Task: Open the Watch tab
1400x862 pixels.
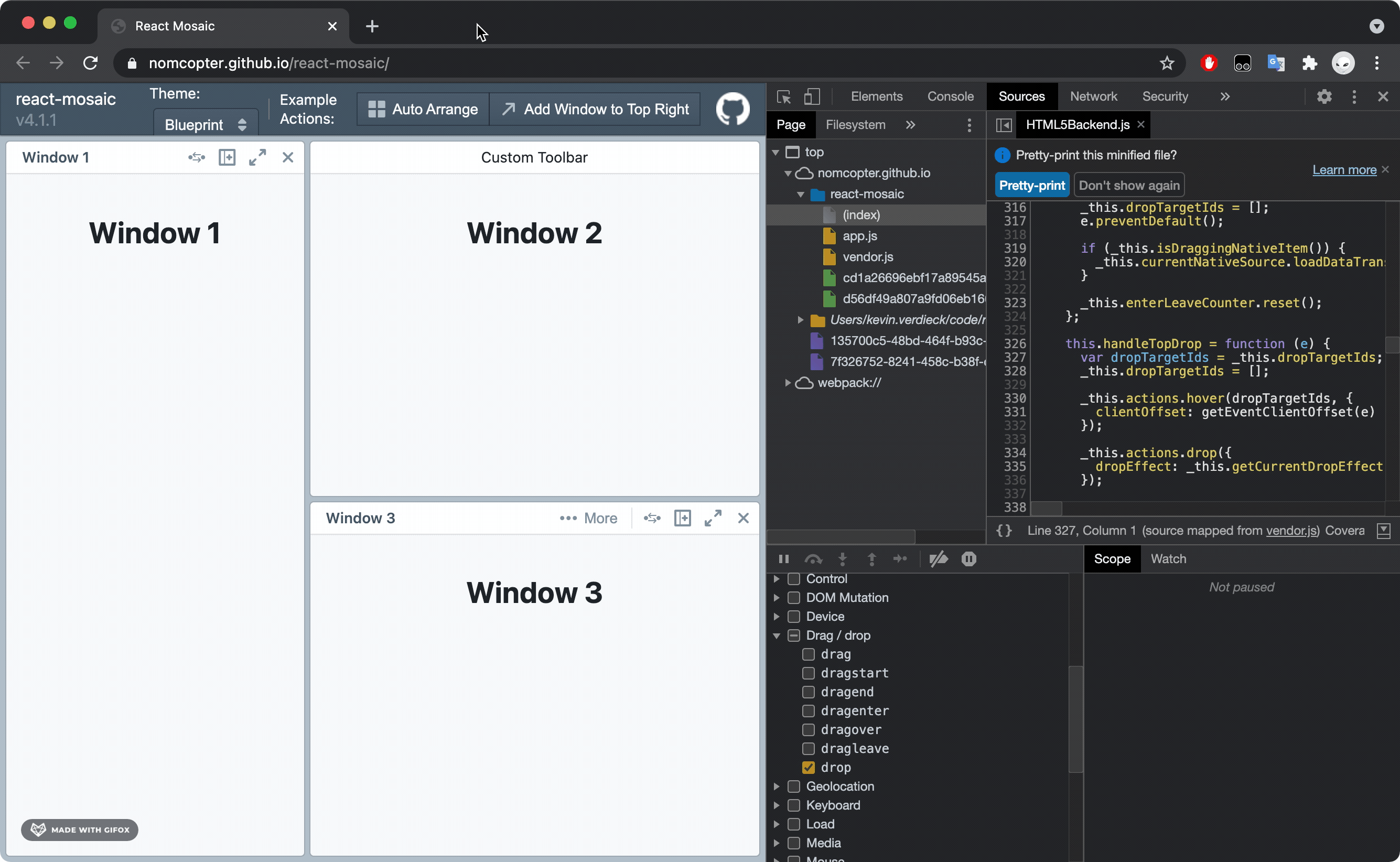Action: point(1168,559)
